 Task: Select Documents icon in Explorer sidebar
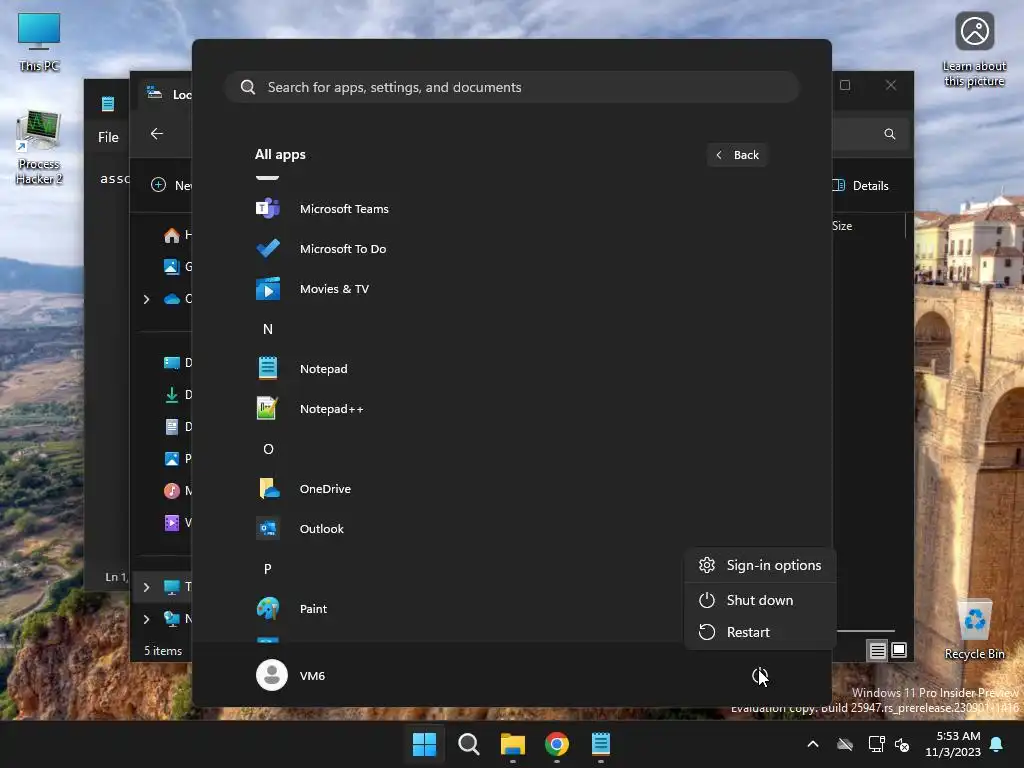tap(172, 426)
